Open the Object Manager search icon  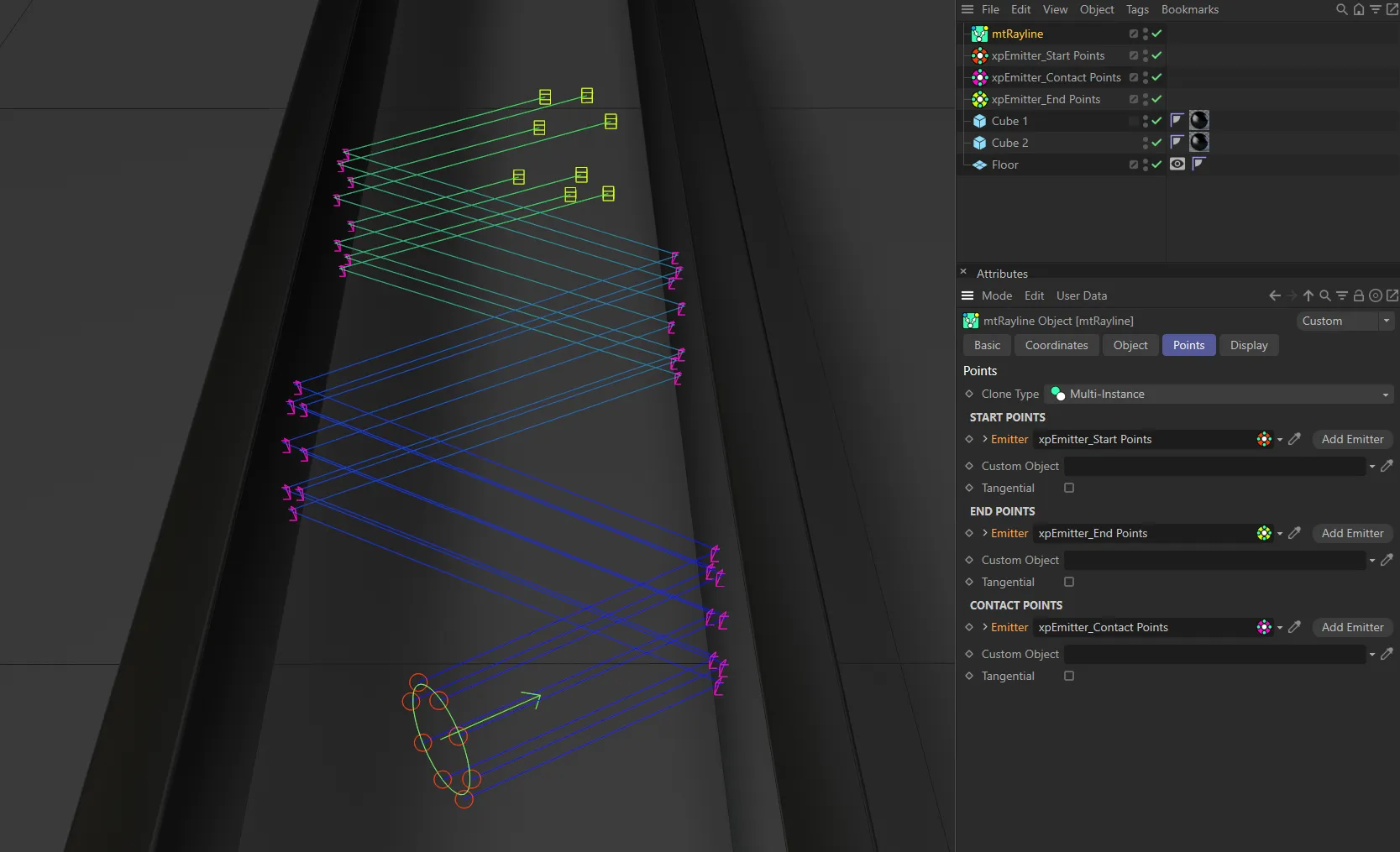[1340, 9]
